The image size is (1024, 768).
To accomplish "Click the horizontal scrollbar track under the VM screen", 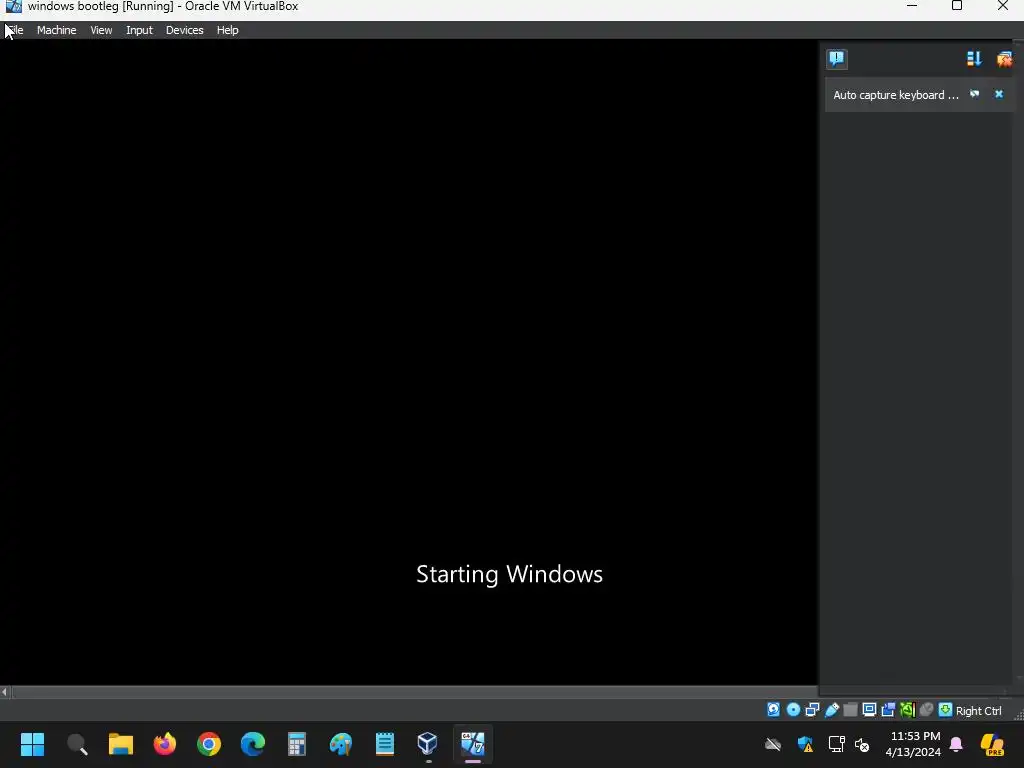I will tap(414, 692).
